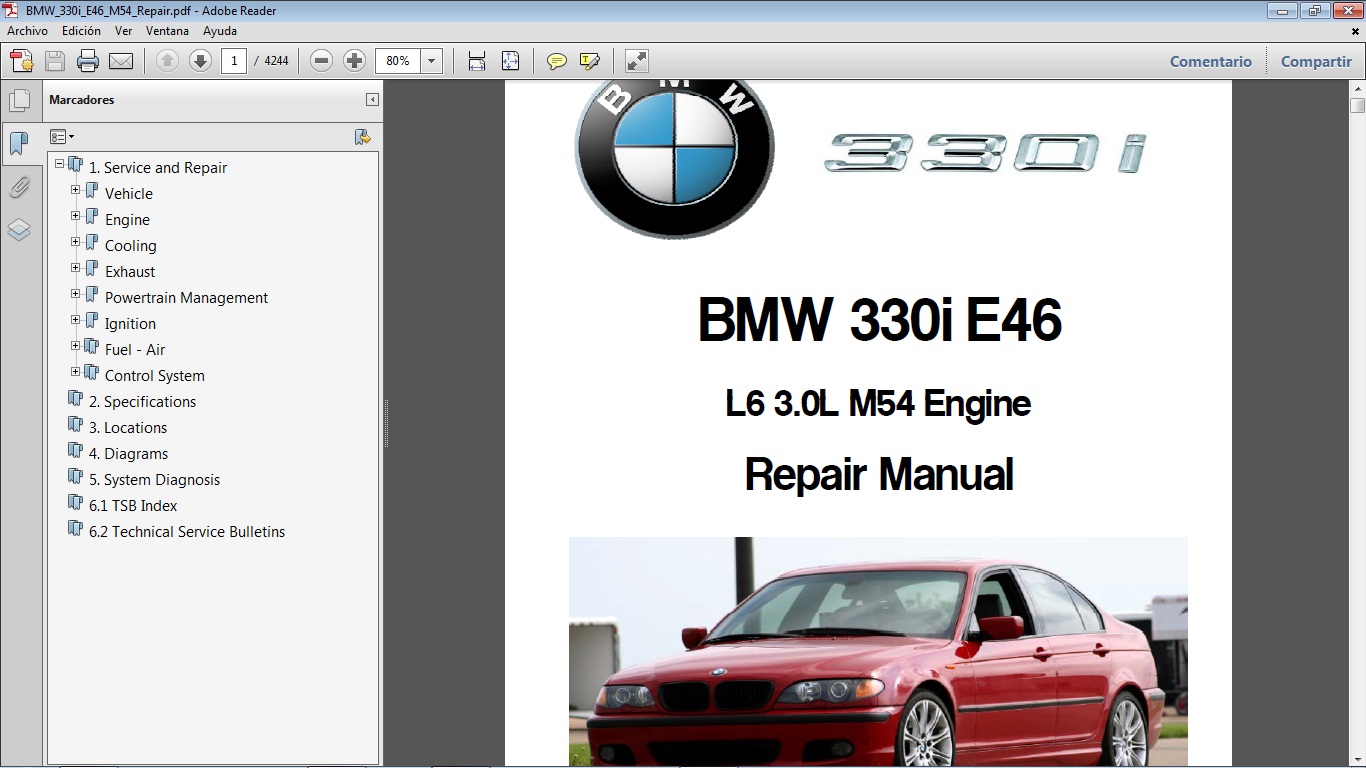Open the Ver menu
The width and height of the screenshot is (1366, 768).
click(x=123, y=31)
